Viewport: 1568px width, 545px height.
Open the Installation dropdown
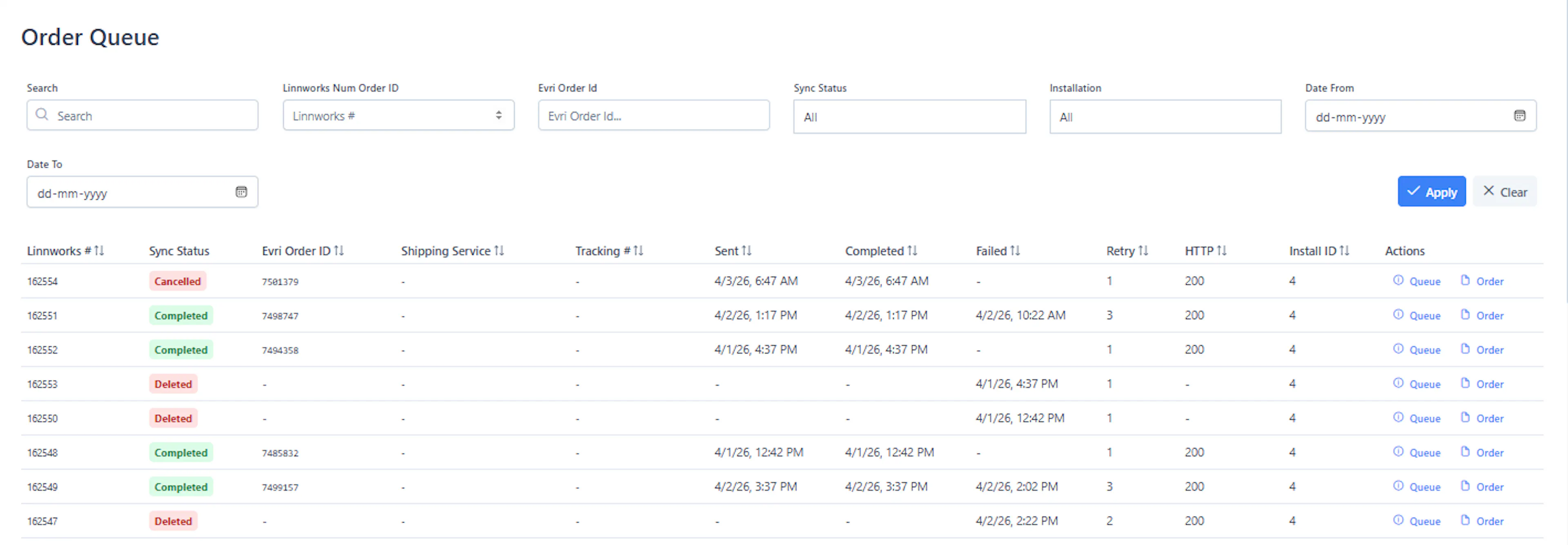pos(1165,117)
